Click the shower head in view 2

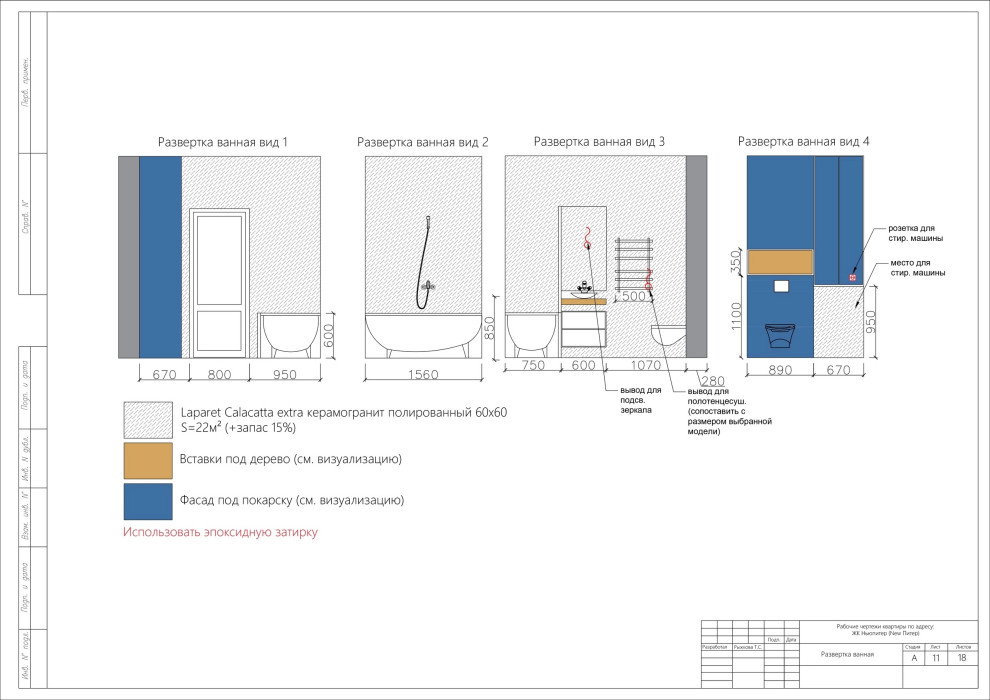coord(429,219)
